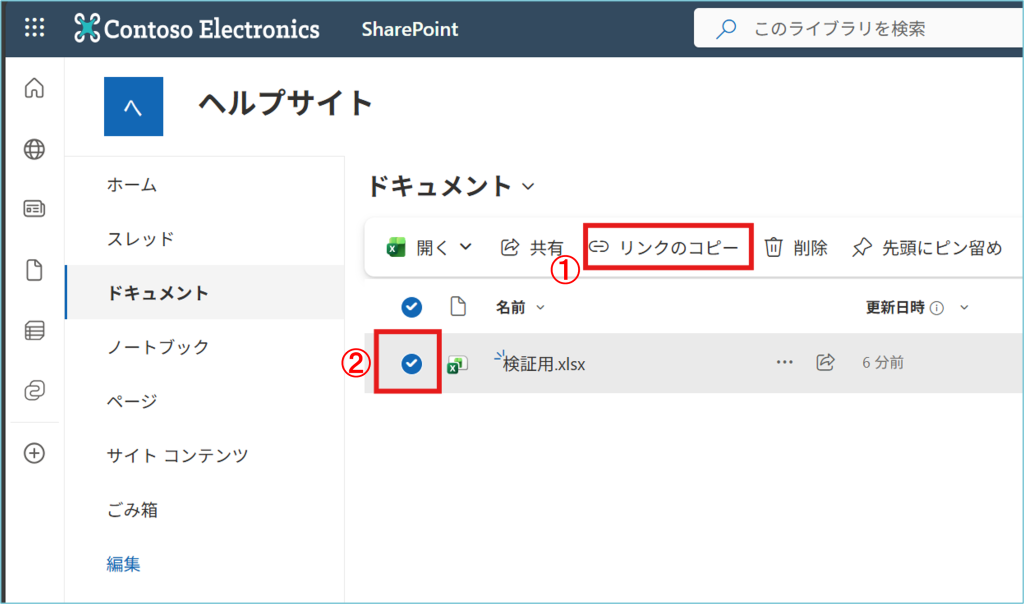This screenshot has height=604, width=1024.
Task: Uncheck the 検証用.xlsx row selection checkbox
Action: pos(411,364)
